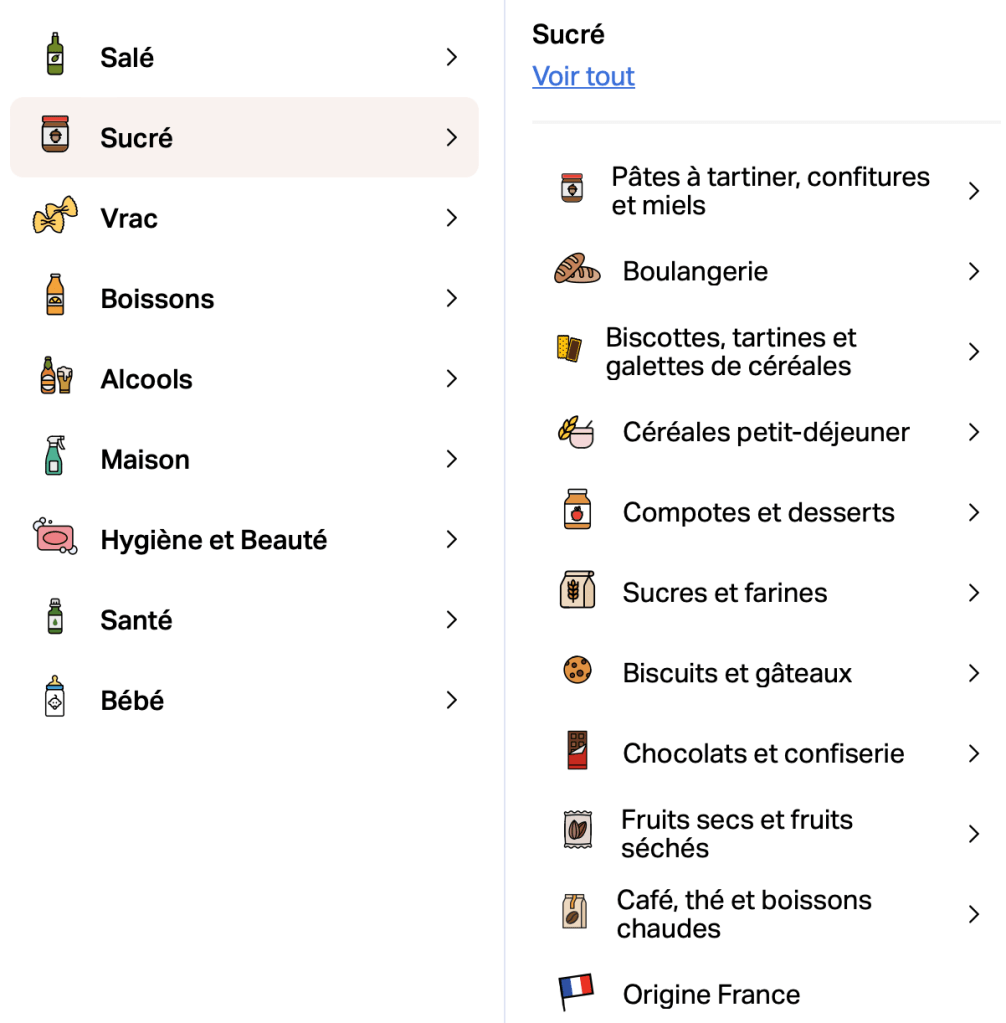Expand Boissons using its chevron arrow
The width and height of the screenshot is (1006, 1023).
click(452, 298)
